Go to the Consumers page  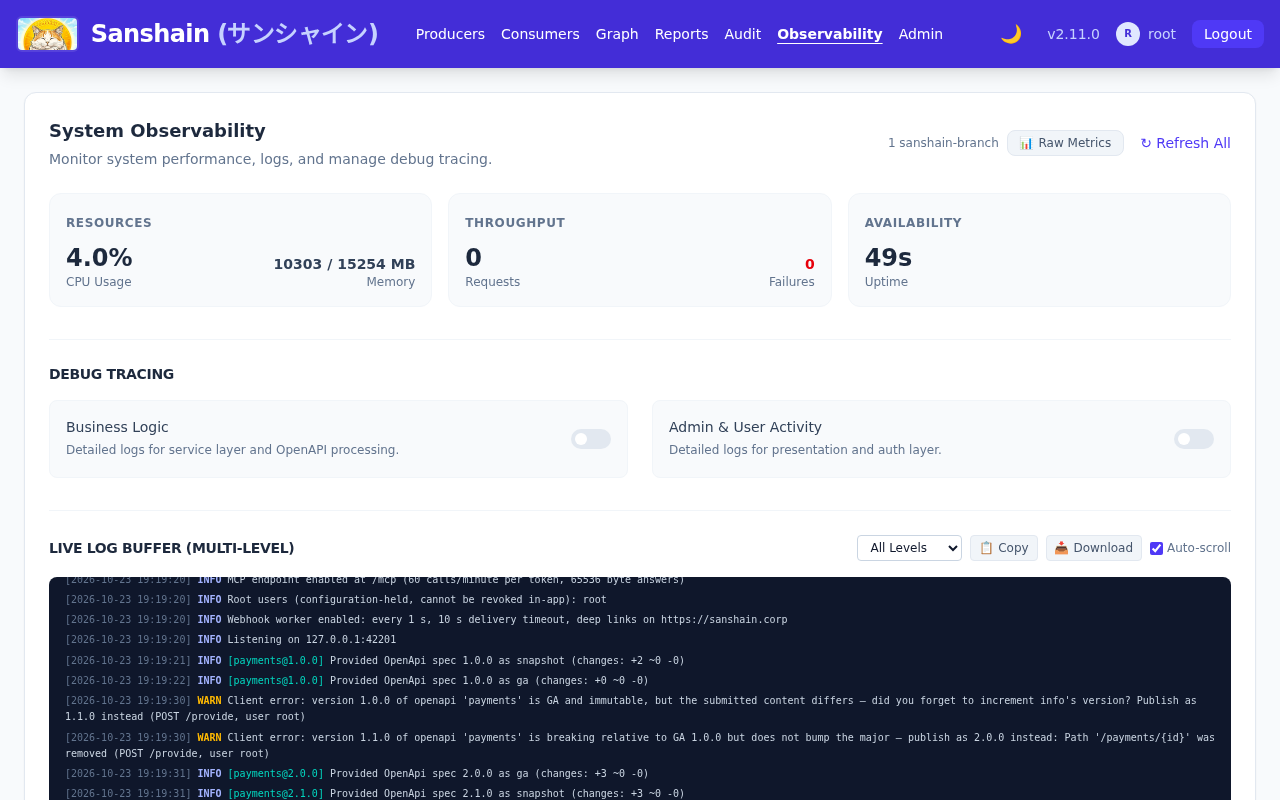click(540, 34)
